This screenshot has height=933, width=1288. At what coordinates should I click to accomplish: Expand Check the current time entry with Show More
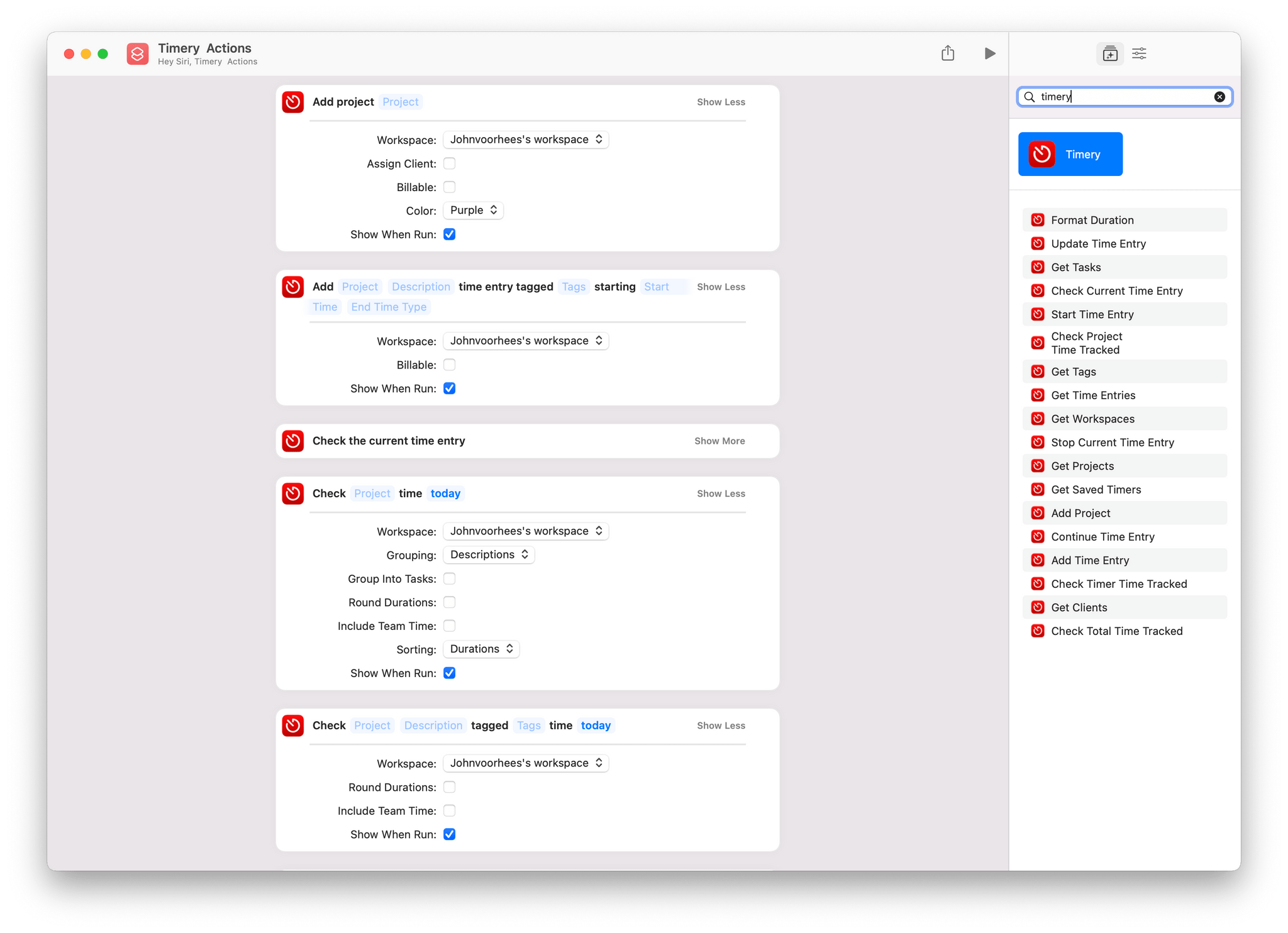coord(719,441)
